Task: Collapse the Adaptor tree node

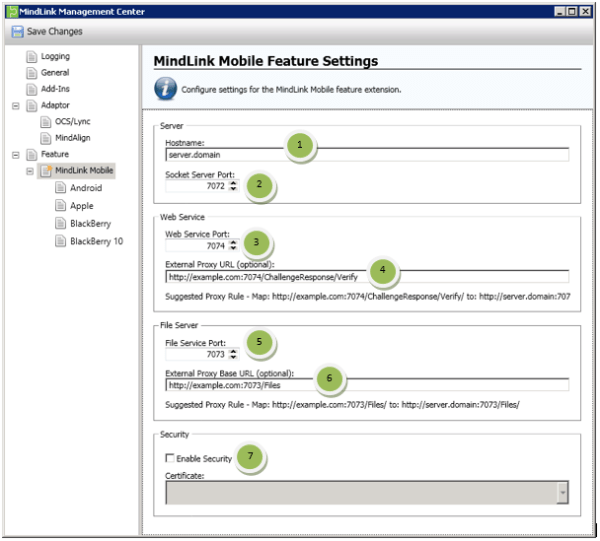Action: (x=16, y=105)
